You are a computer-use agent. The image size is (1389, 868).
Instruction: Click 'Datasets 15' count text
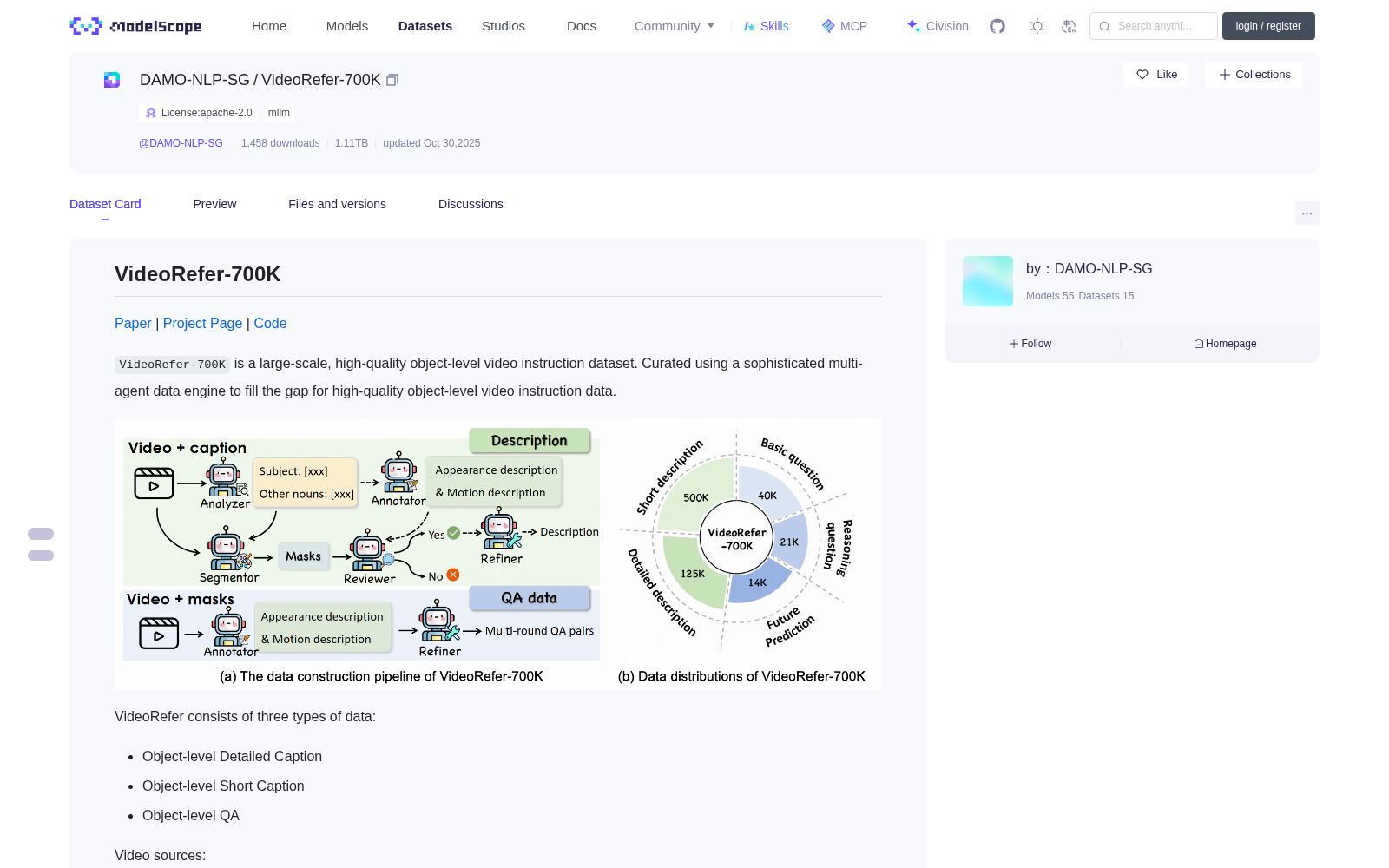[1106, 296]
